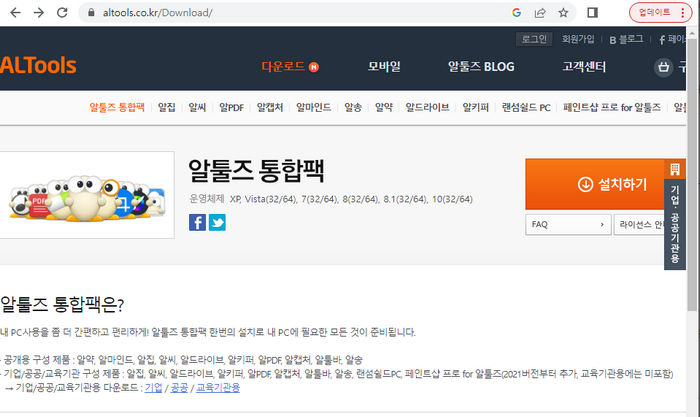
Task: Select the 랜섬쉴드 PC tab
Action: 526,107
